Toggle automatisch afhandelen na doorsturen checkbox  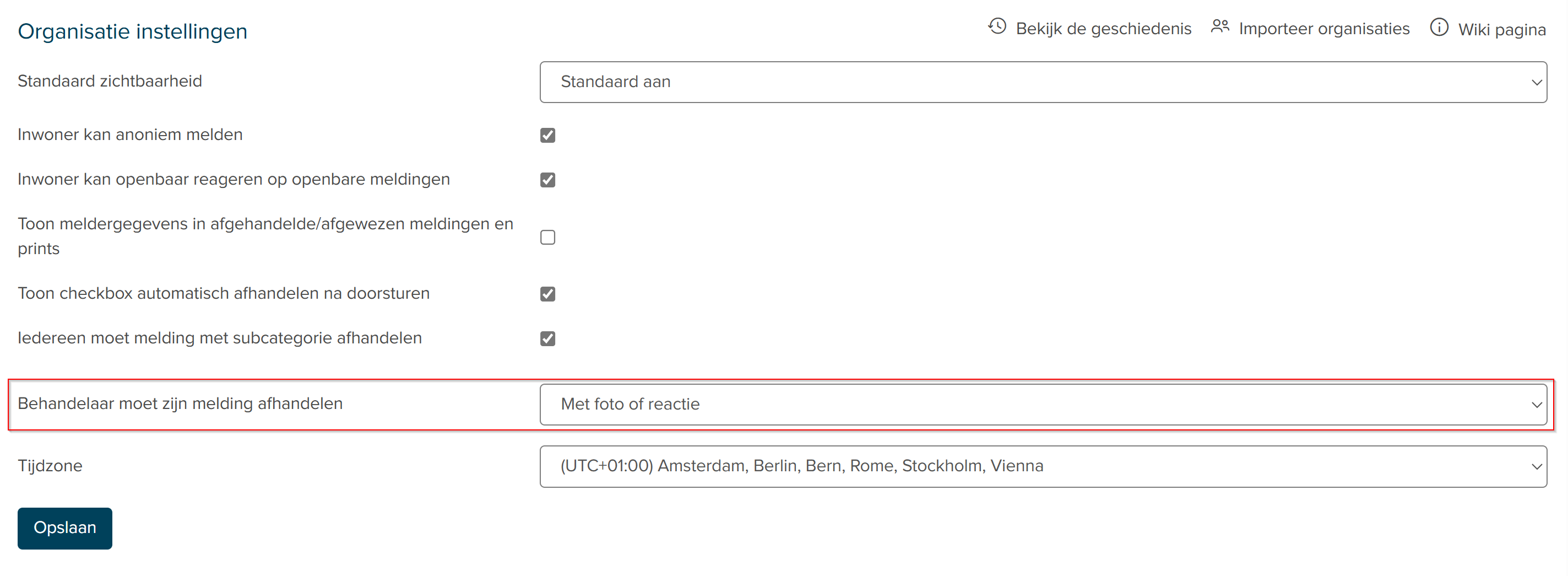pyautogui.click(x=547, y=293)
